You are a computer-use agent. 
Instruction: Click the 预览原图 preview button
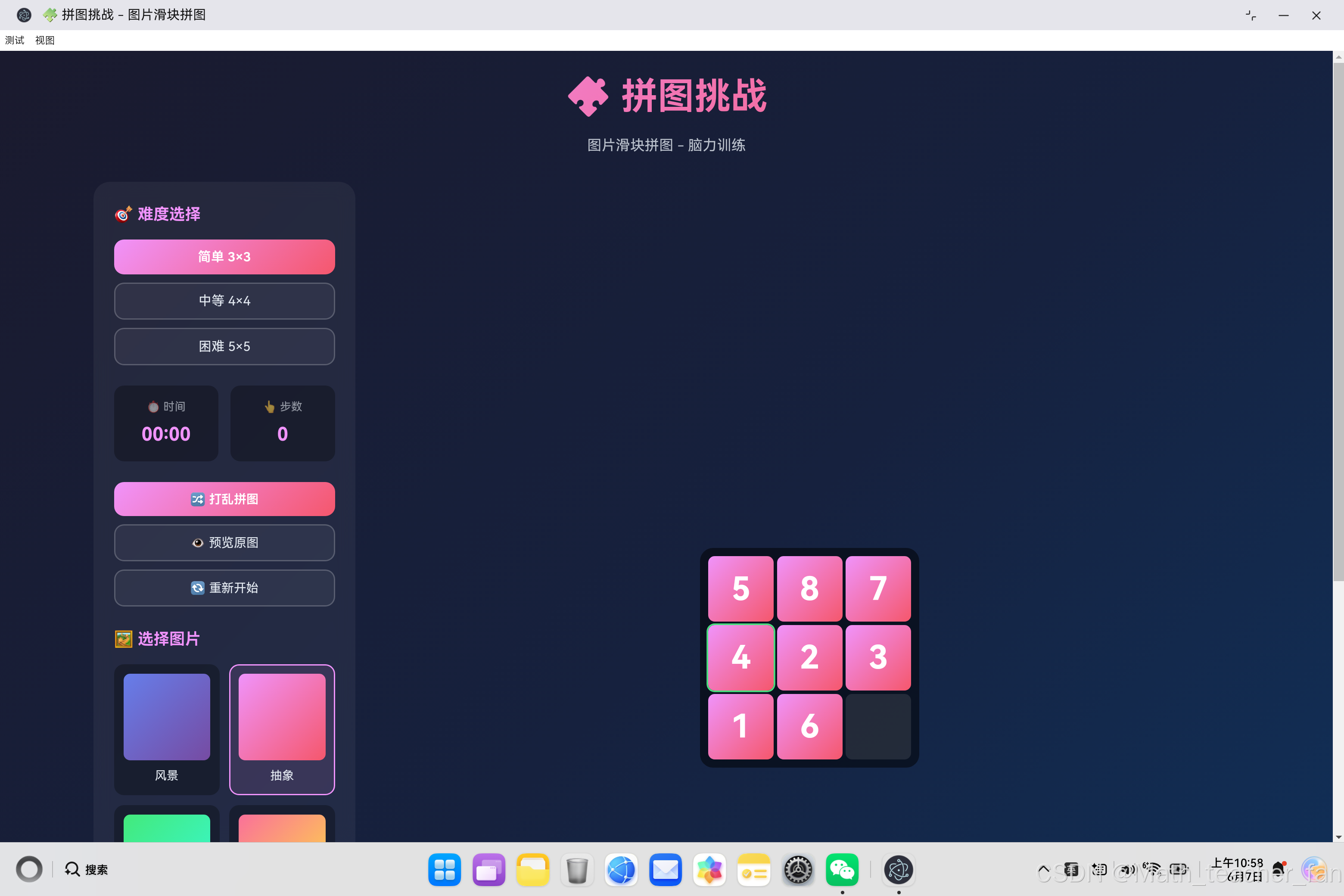(224, 542)
